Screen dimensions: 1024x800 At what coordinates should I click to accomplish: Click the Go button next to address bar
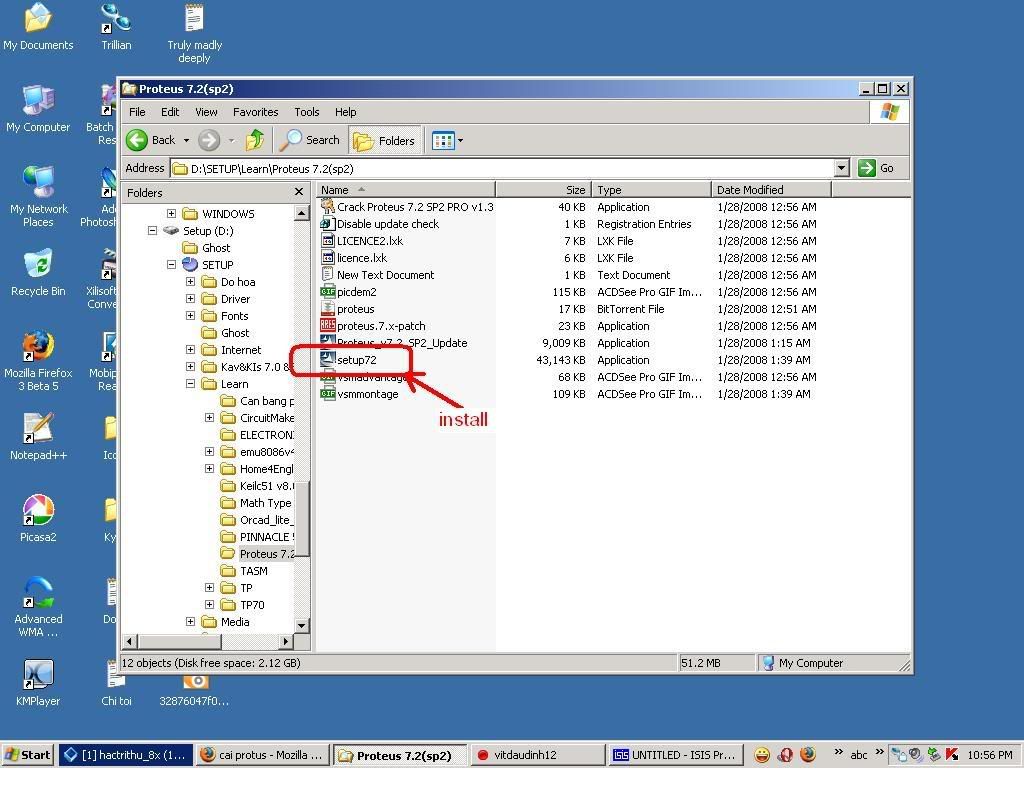tap(876, 168)
